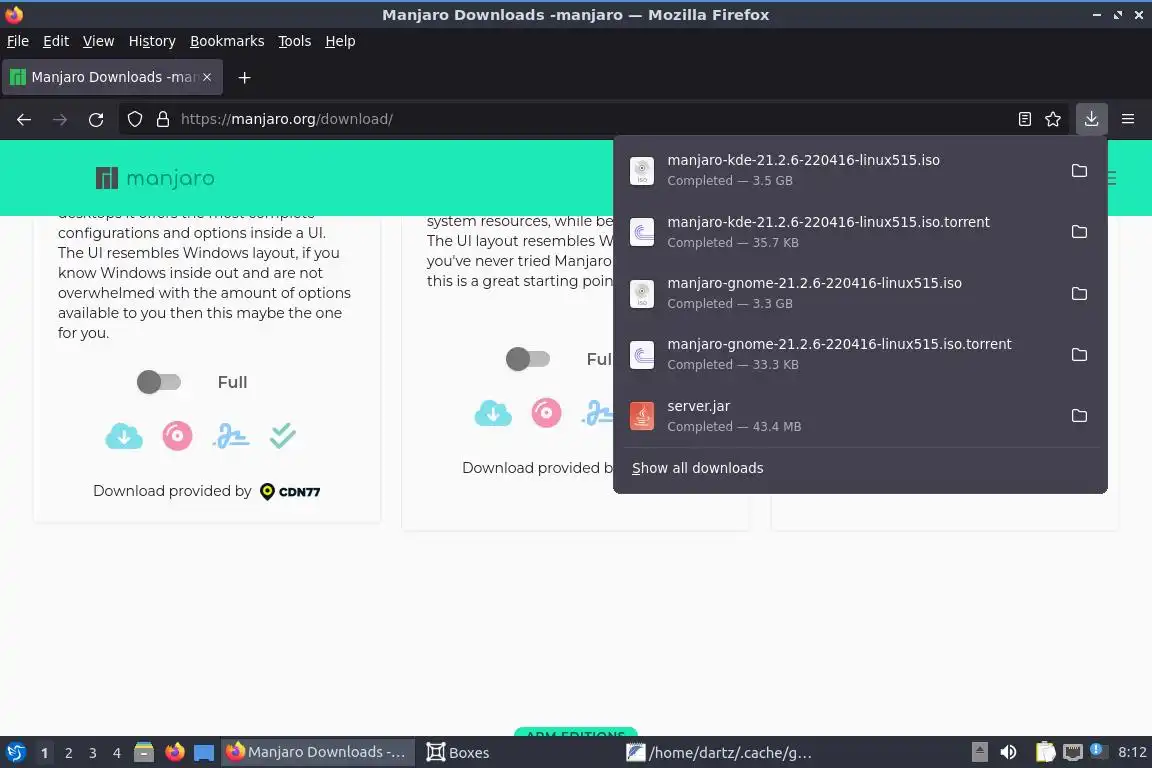Toggle the Full switch in the first edition card

159,382
